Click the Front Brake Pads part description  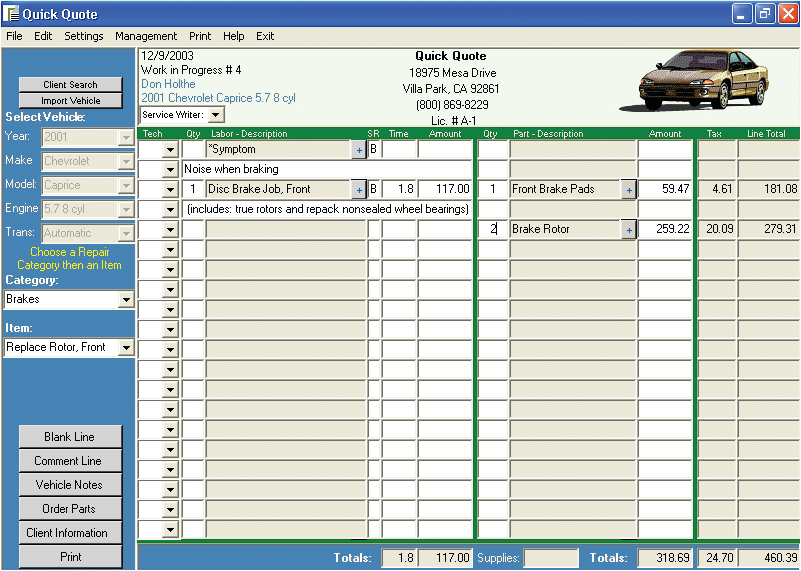[566, 189]
